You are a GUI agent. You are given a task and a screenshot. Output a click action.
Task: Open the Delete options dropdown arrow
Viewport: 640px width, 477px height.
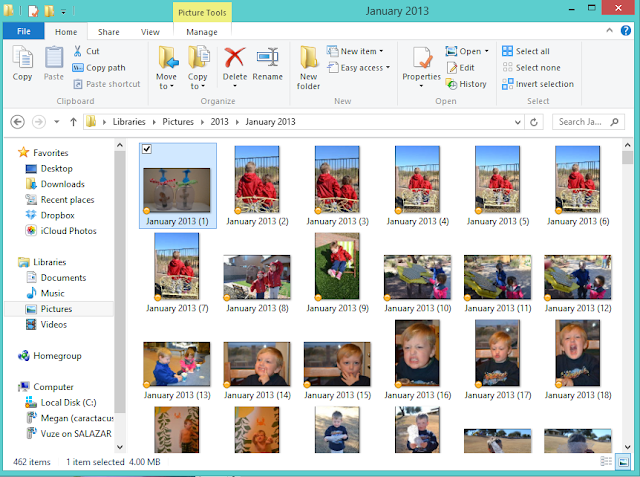pyautogui.click(x=235, y=86)
